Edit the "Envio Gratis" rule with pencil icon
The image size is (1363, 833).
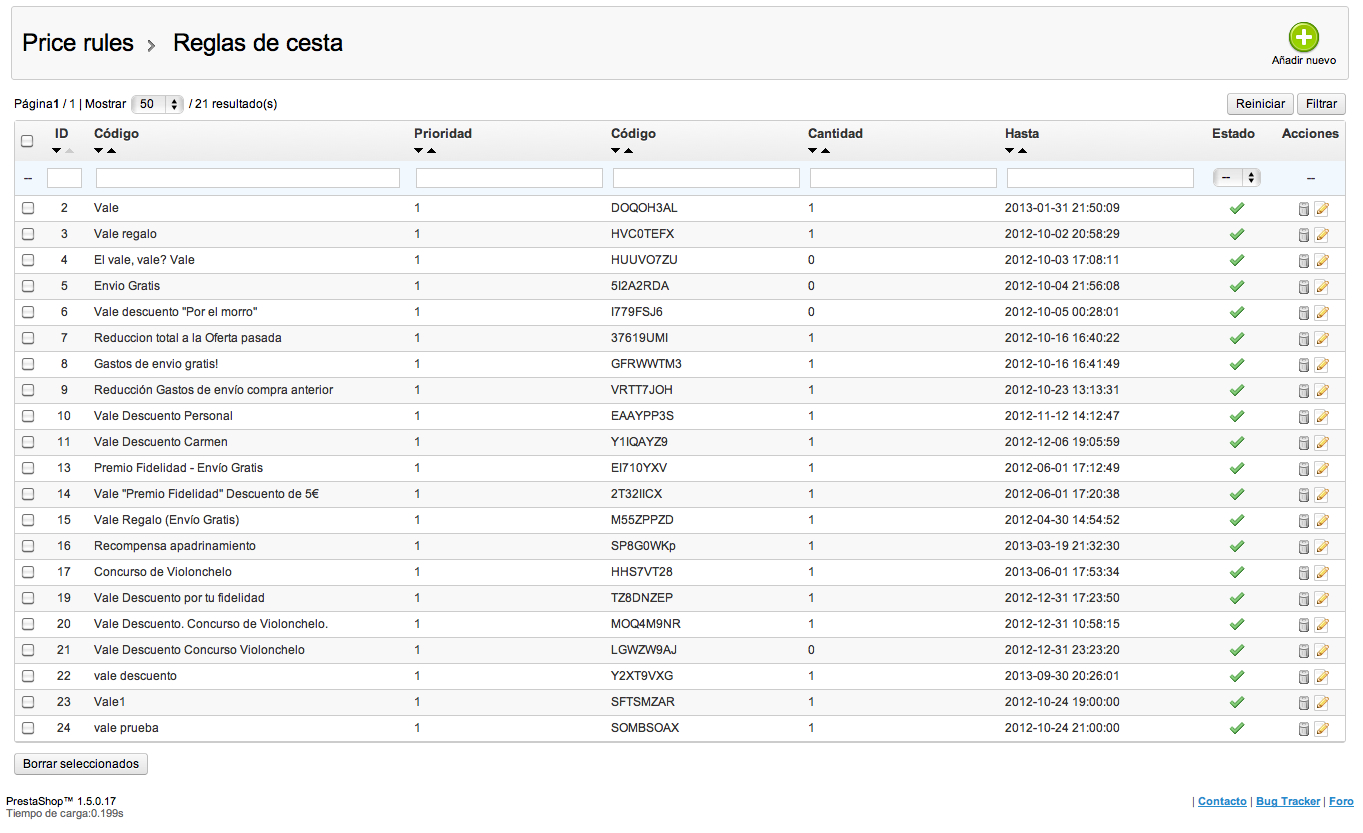(1321, 286)
